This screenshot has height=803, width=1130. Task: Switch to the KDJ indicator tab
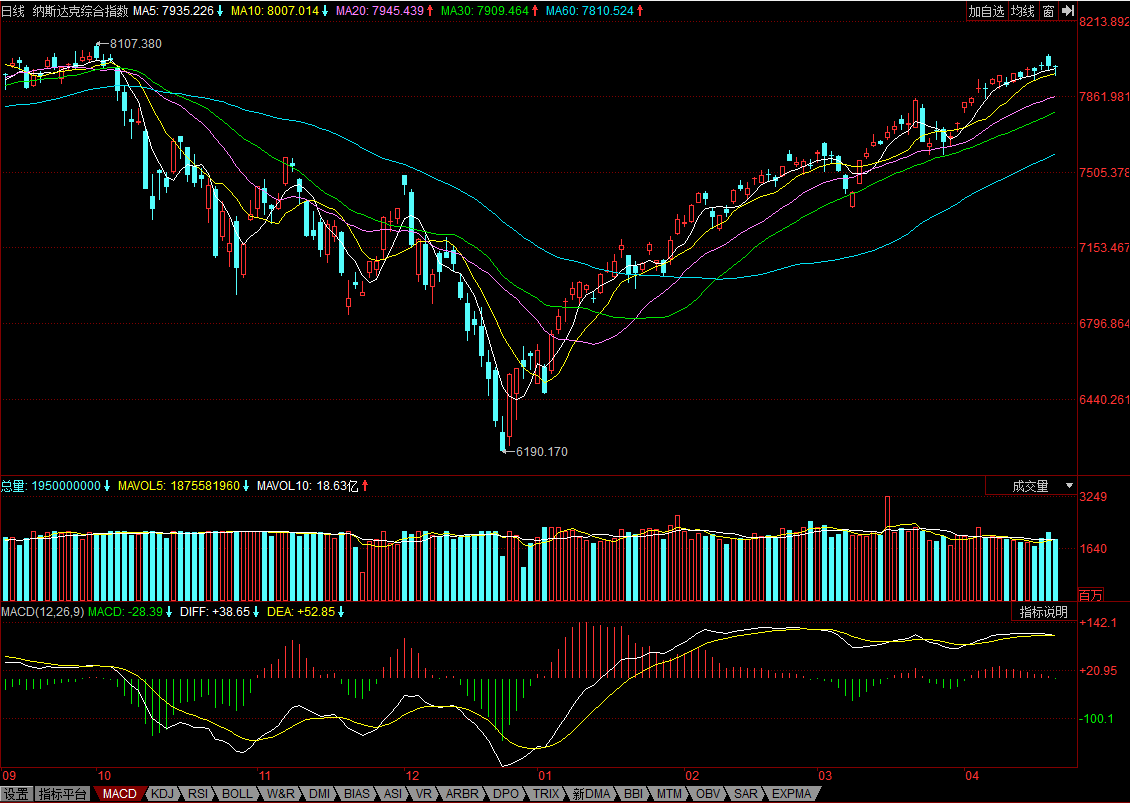[163, 794]
